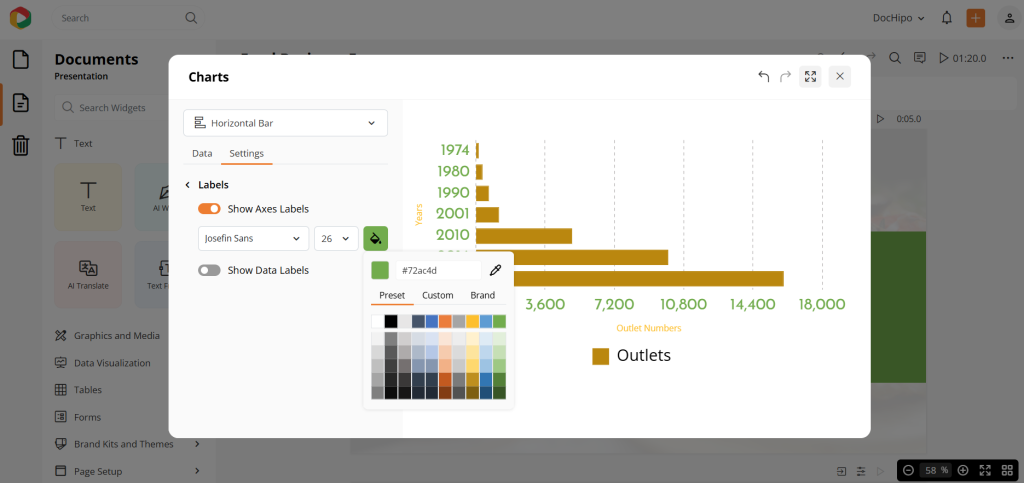Screen dimensions: 1024x483
Task: Zoom in with the plus button
Action: tap(963, 470)
